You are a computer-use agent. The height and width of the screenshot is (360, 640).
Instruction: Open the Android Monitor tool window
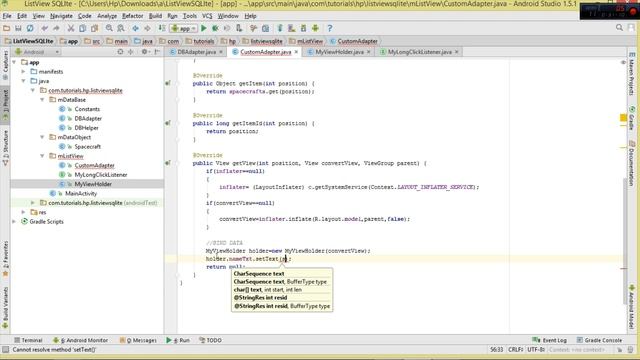(80, 340)
